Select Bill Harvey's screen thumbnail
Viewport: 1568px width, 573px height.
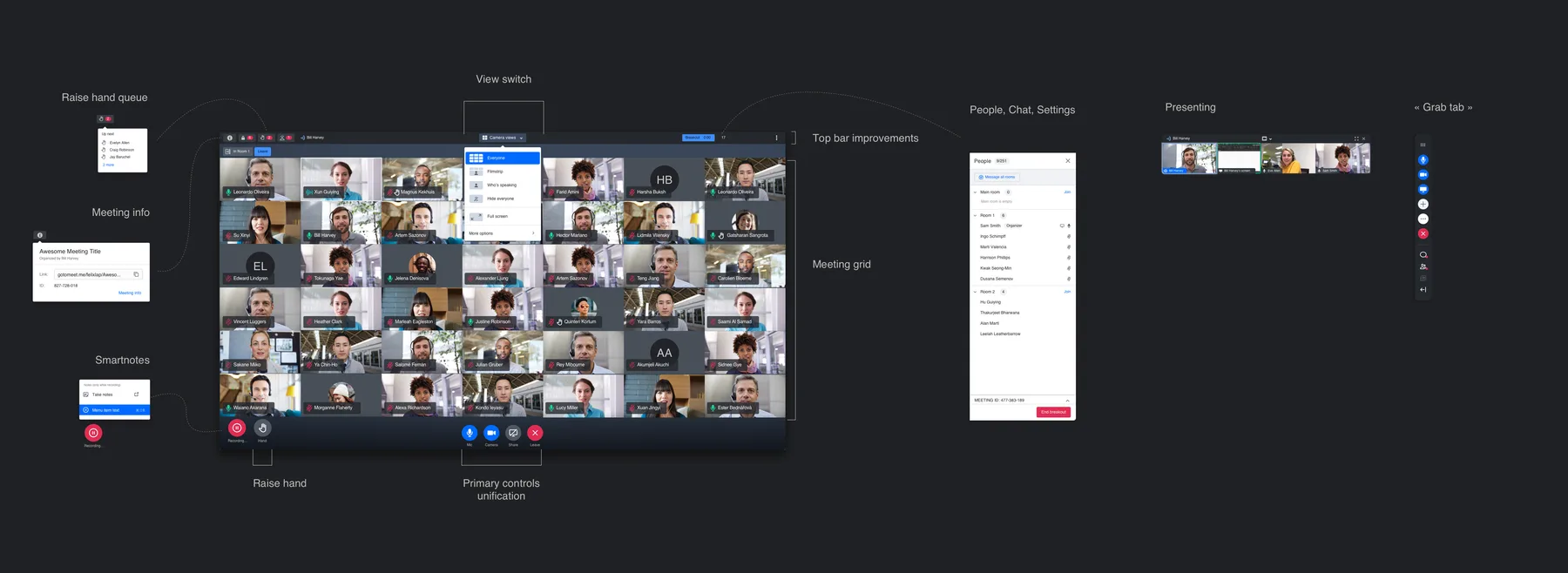click(1239, 158)
